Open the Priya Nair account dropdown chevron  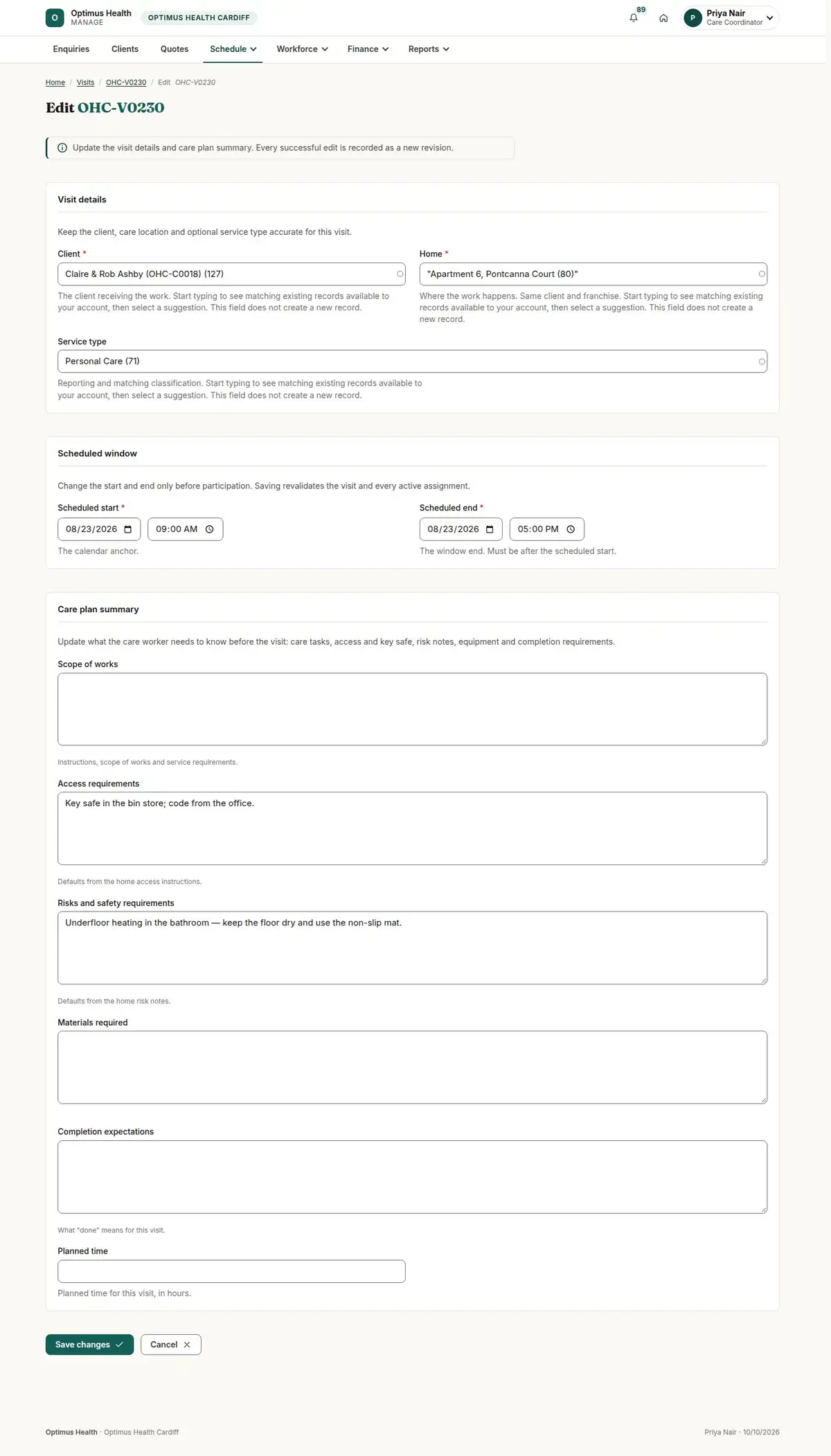tap(769, 18)
